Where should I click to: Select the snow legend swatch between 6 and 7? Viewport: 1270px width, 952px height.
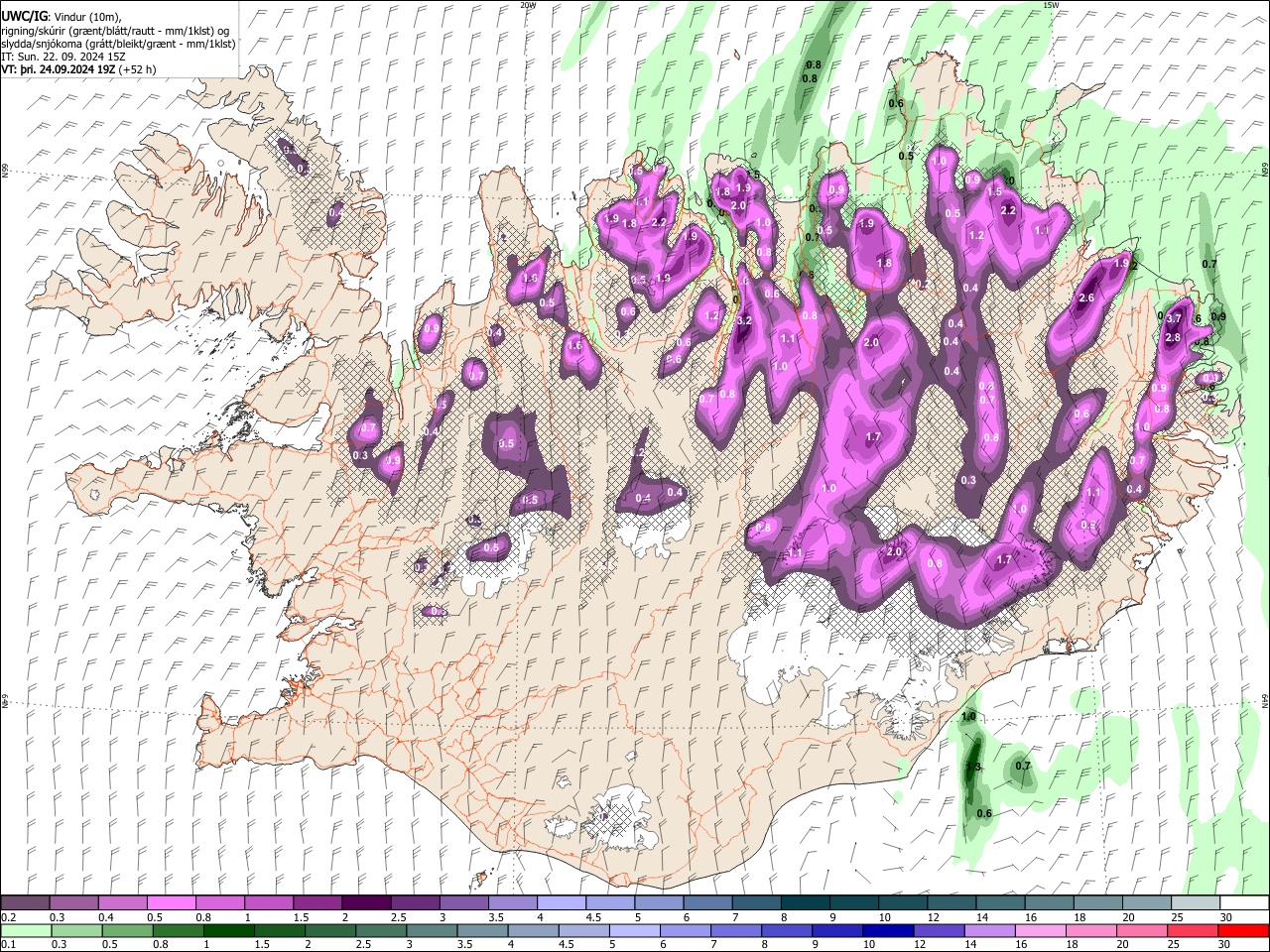tap(706, 903)
